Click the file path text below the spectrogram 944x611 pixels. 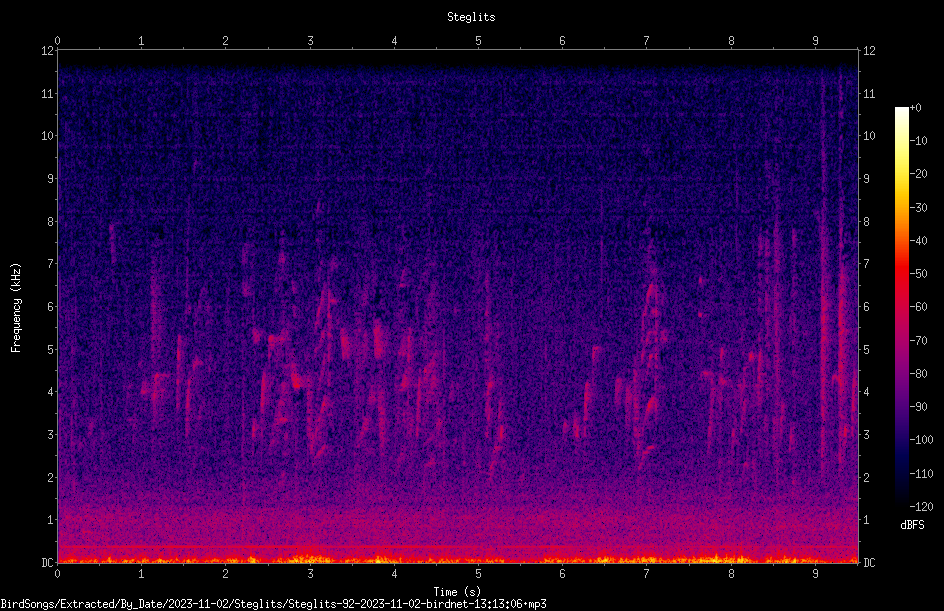tap(273, 604)
